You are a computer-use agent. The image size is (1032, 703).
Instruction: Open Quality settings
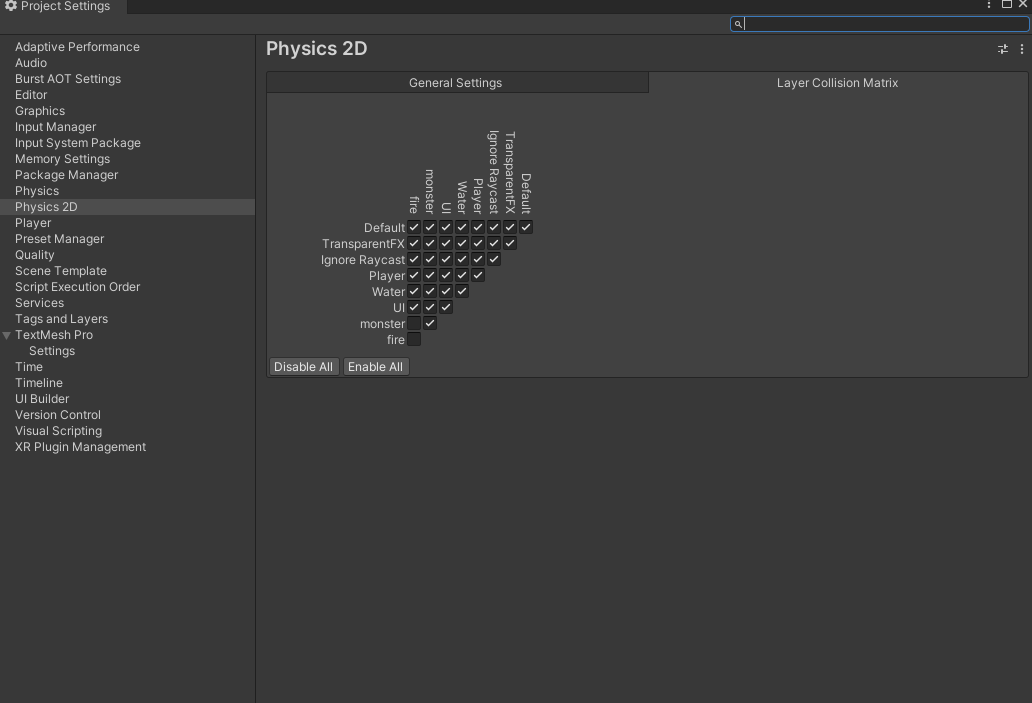pyautogui.click(x=34, y=255)
